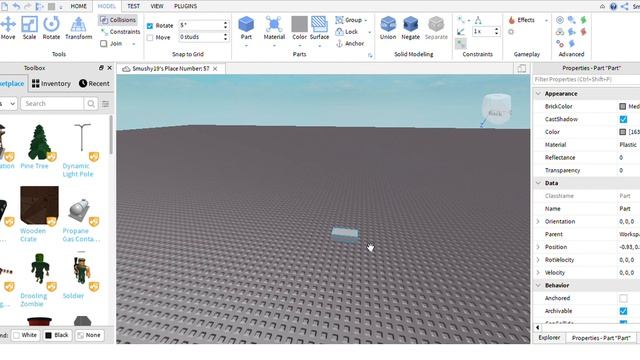The width and height of the screenshot is (640, 360).
Task: Select the Move tool
Action: point(8,28)
